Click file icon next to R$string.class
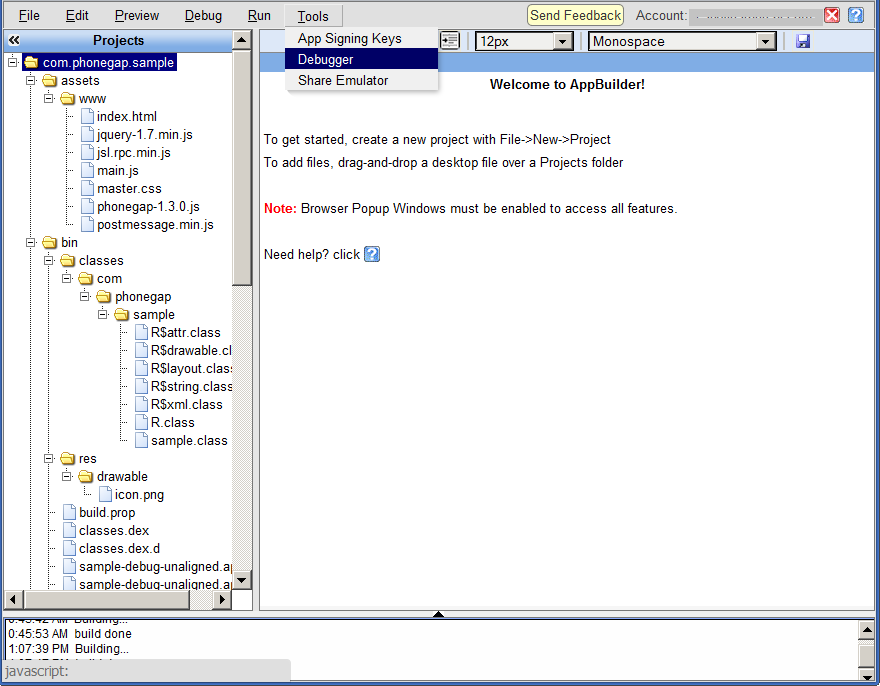The width and height of the screenshot is (880, 686). 142,386
